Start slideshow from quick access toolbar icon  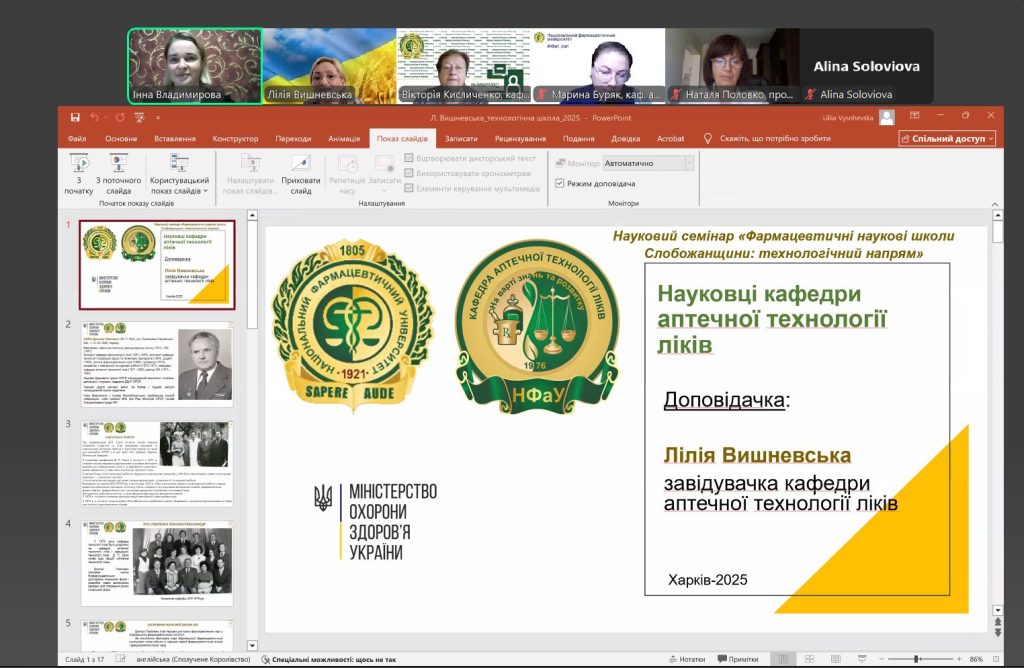(139, 118)
